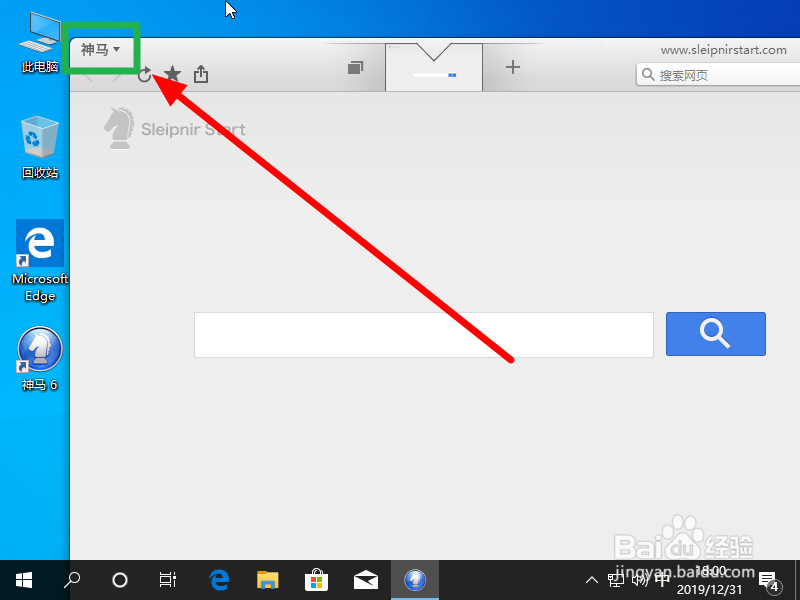Click the 2019/12/31 taskbar clock
This screenshot has width=800, height=600.
click(x=710, y=581)
